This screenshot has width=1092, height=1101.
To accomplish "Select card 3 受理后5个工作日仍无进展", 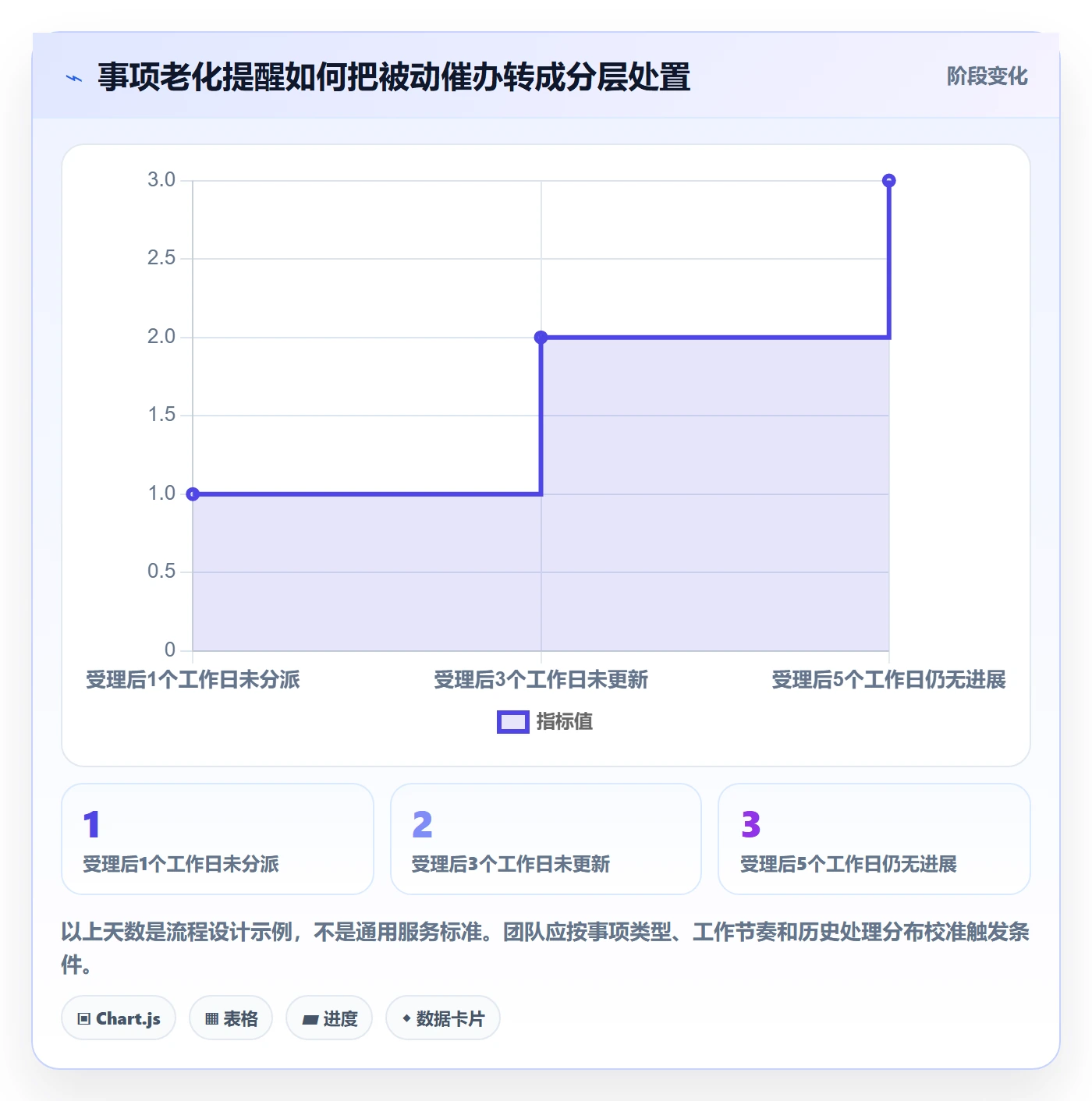I will pyautogui.click(x=874, y=839).
